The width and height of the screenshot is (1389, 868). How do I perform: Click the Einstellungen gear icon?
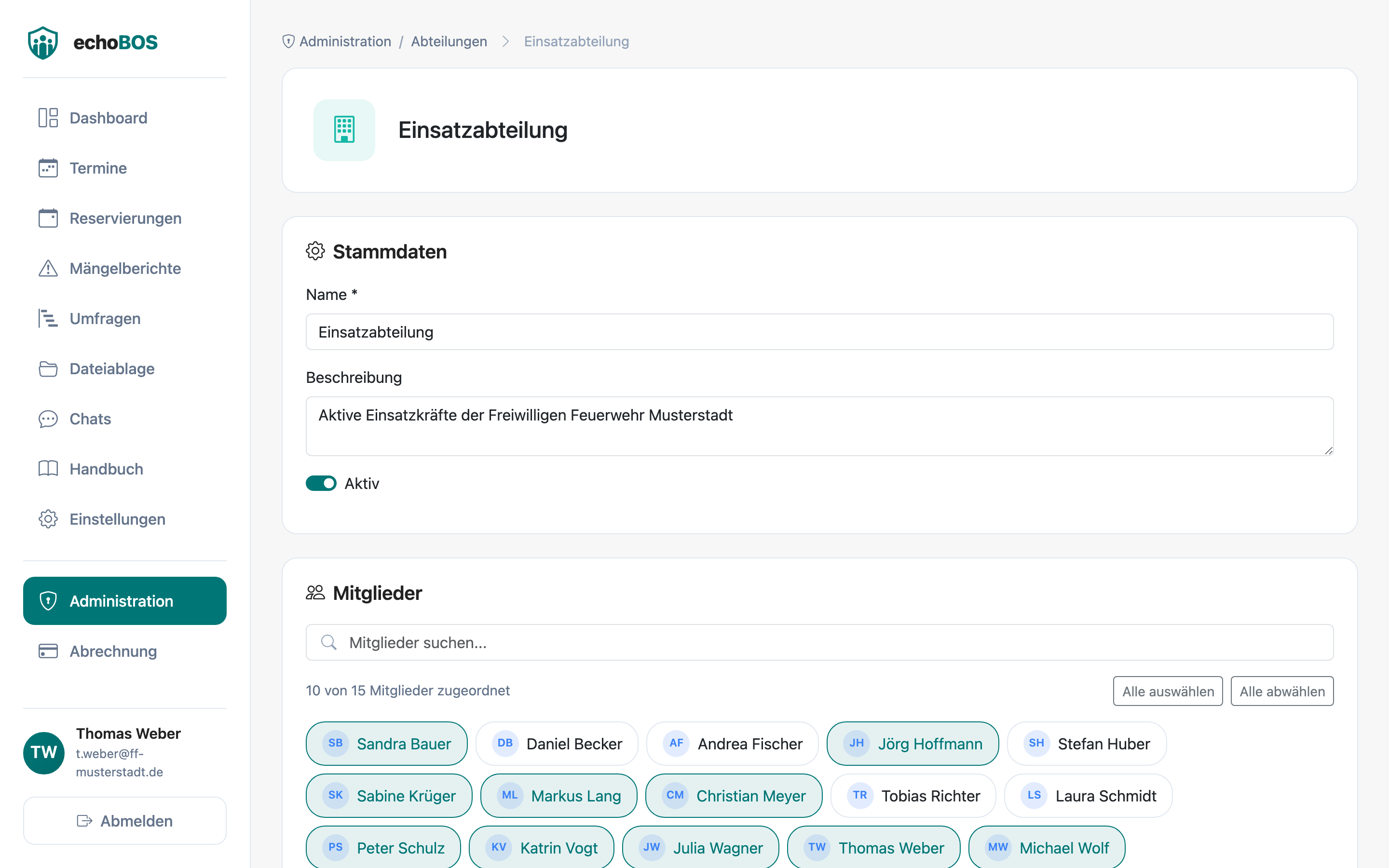[48, 519]
